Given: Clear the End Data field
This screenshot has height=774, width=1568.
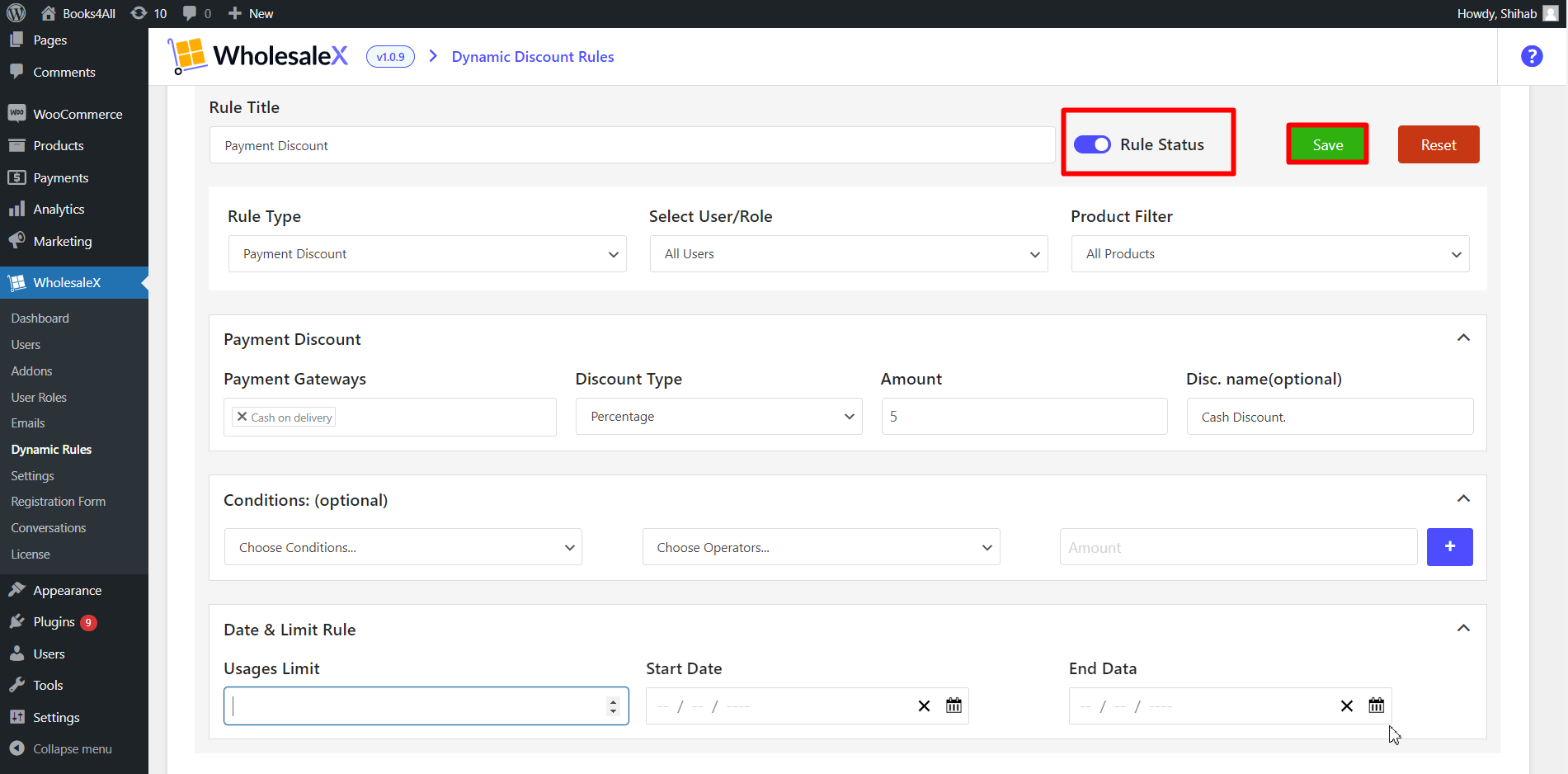Looking at the screenshot, I should point(1347,706).
